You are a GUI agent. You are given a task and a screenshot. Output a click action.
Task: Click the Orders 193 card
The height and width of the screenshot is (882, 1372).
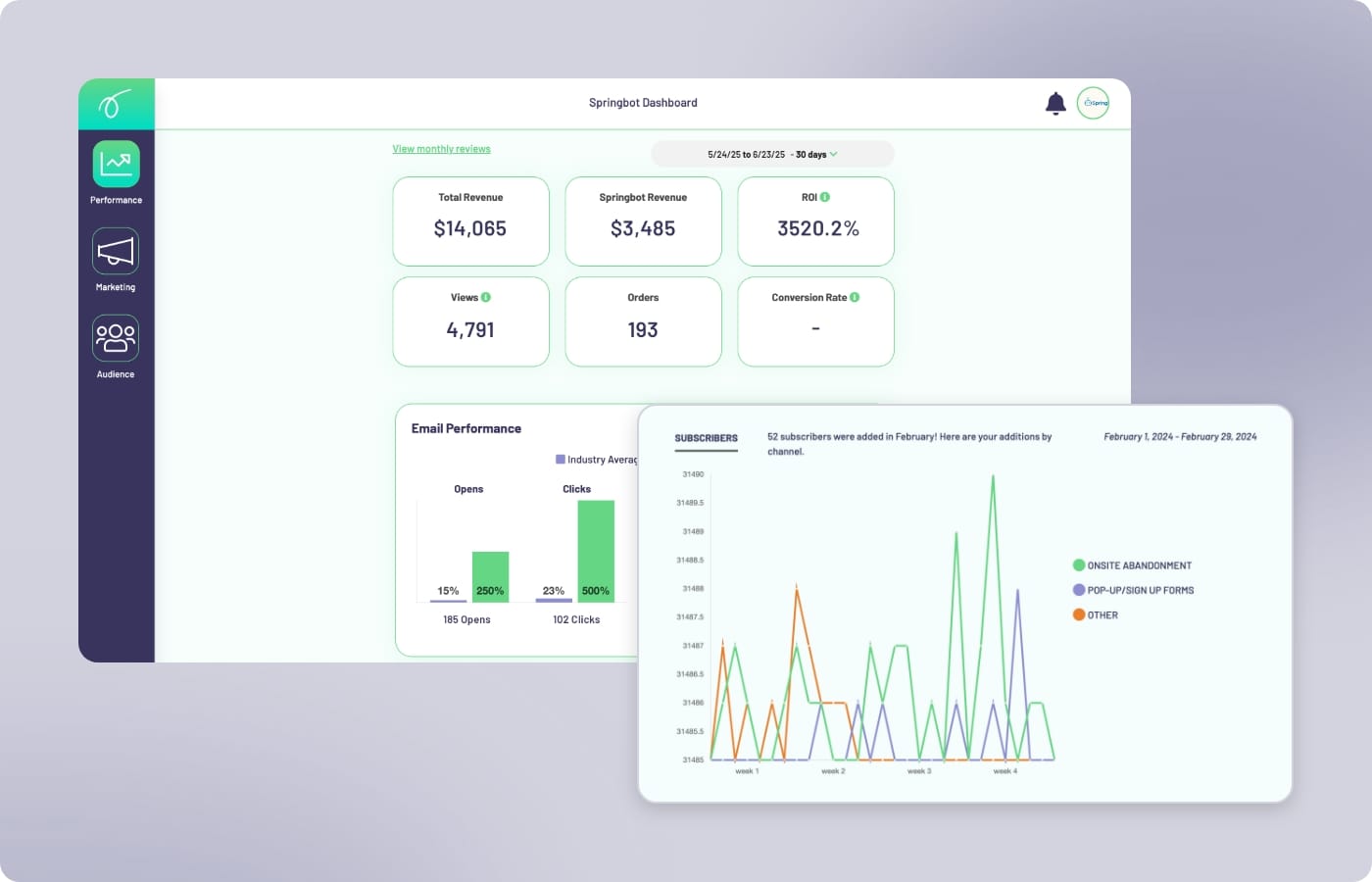pyautogui.click(x=643, y=321)
